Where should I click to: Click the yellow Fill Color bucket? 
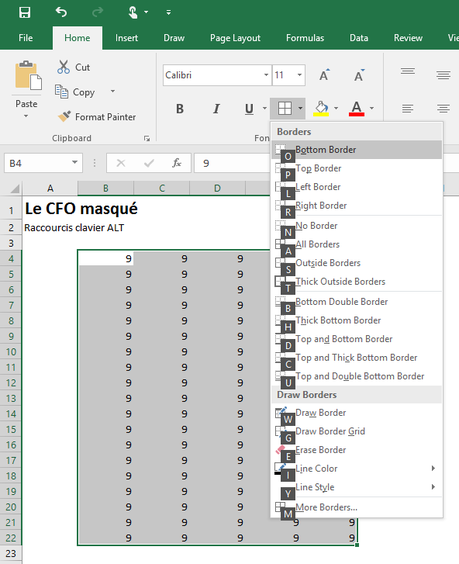click(x=321, y=108)
